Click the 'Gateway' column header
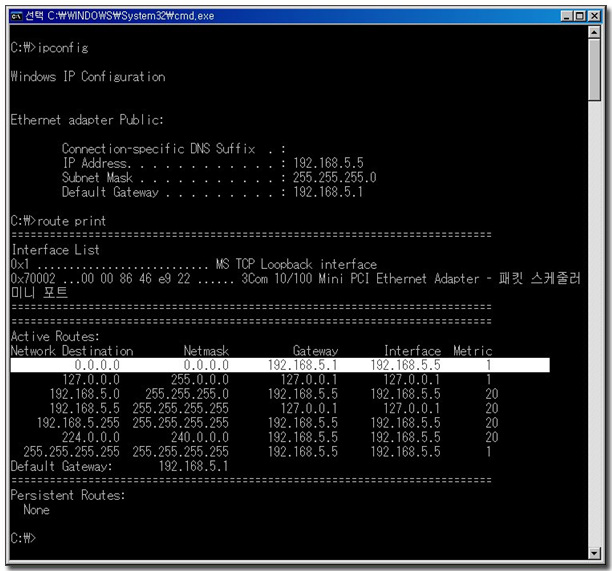 click(315, 351)
